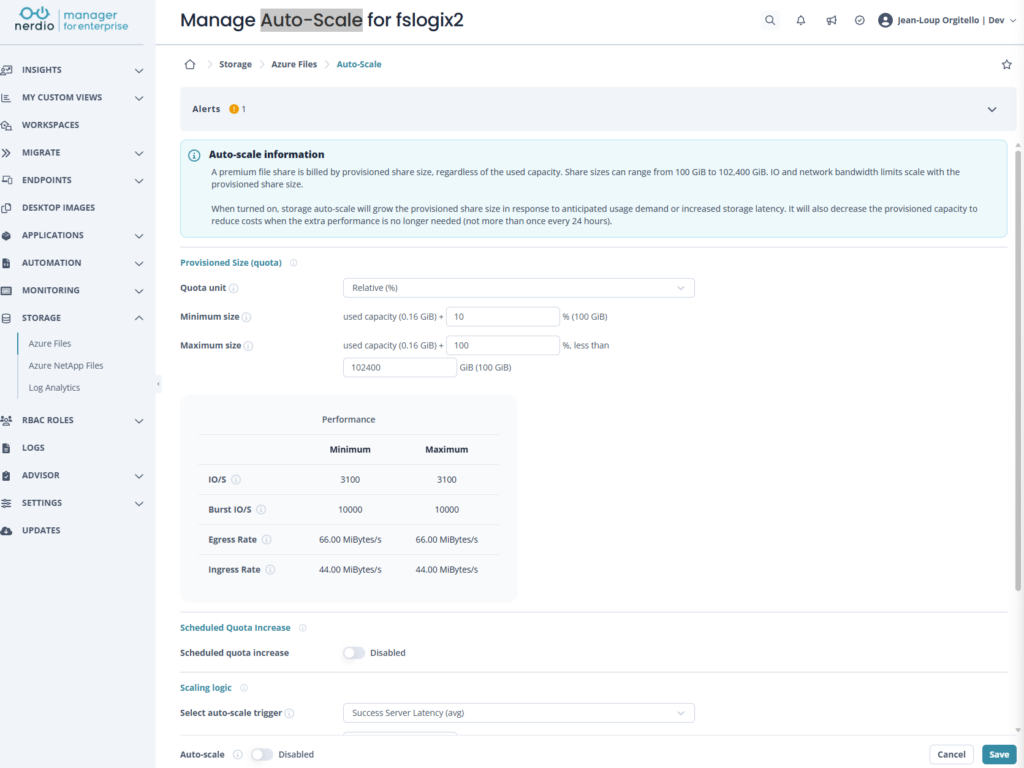This screenshot has width=1024, height=768.
Task: Open Log Analytics under Storage
Action: point(54,388)
